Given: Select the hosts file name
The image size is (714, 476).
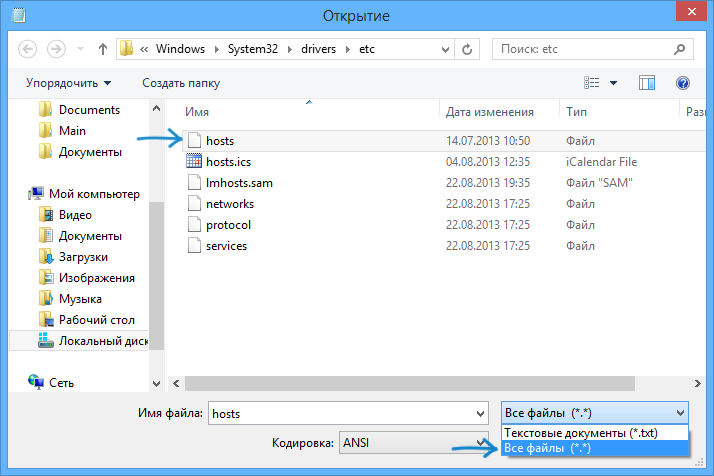Looking at the screenshot, I should click(x=220, y=141).
